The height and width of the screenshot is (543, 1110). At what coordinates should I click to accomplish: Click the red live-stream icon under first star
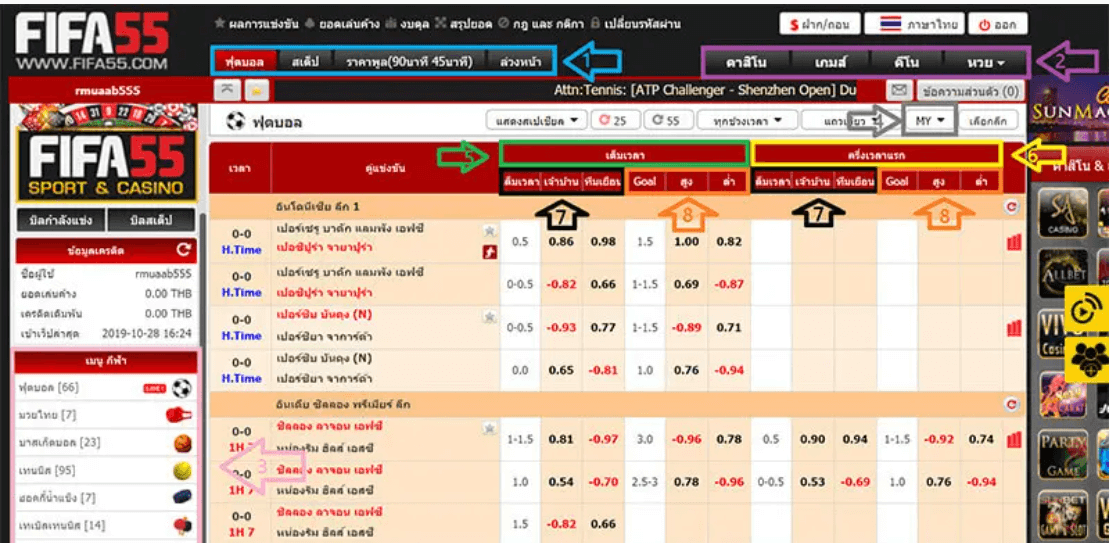[x=490, y=252]
